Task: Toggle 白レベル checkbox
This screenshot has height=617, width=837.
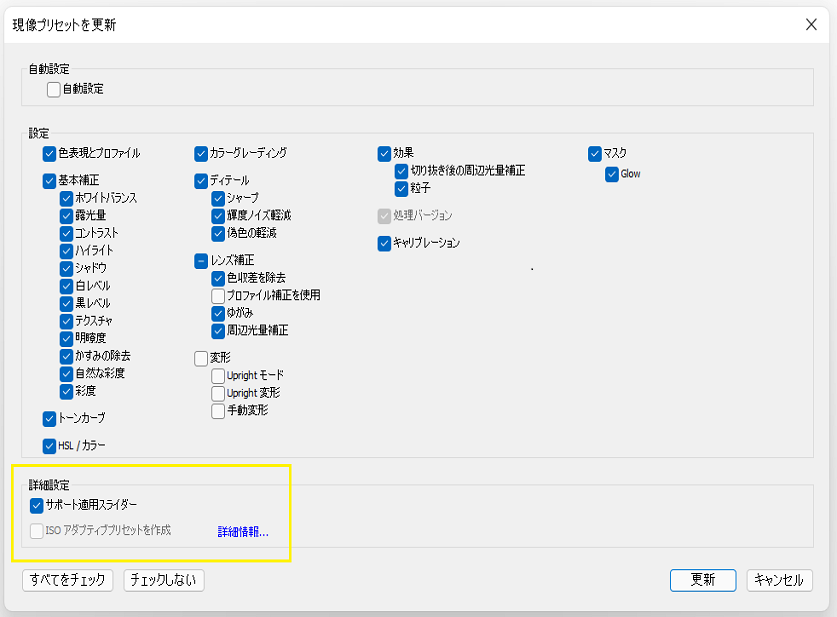Action: (x=66, y=286)
